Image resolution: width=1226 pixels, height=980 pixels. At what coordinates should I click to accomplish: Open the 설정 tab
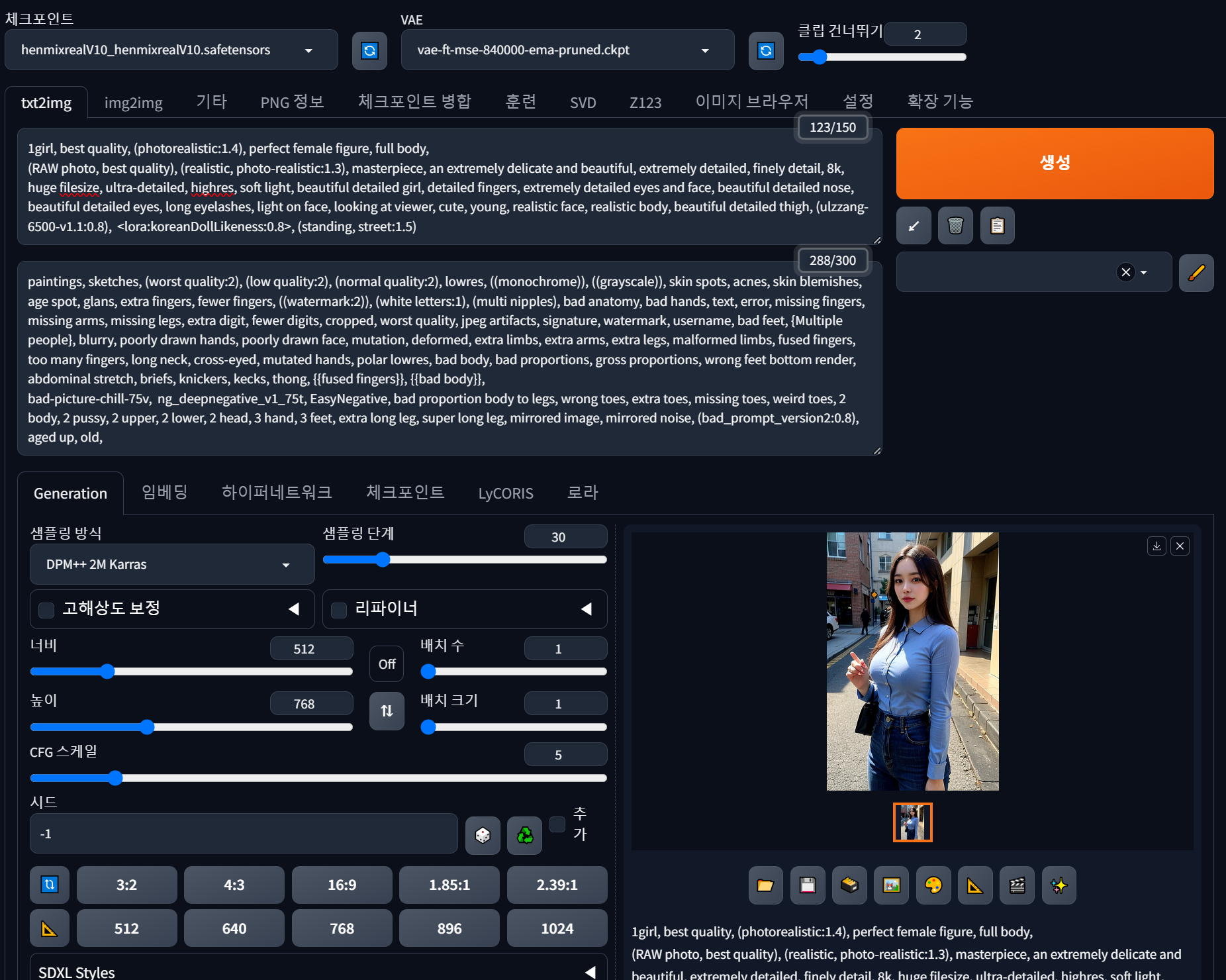pyautogui.click(x=858, y=101)
